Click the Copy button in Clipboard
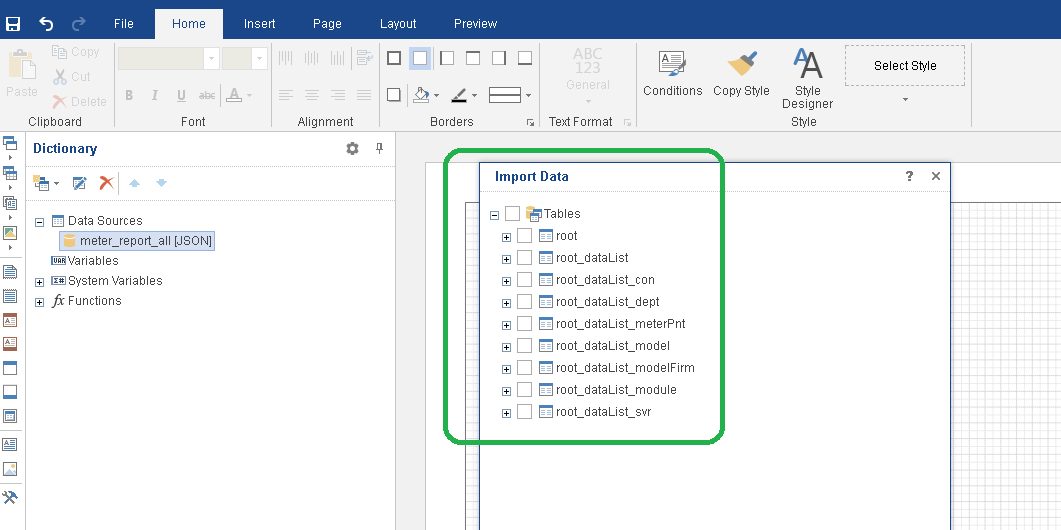 point(76,52)
